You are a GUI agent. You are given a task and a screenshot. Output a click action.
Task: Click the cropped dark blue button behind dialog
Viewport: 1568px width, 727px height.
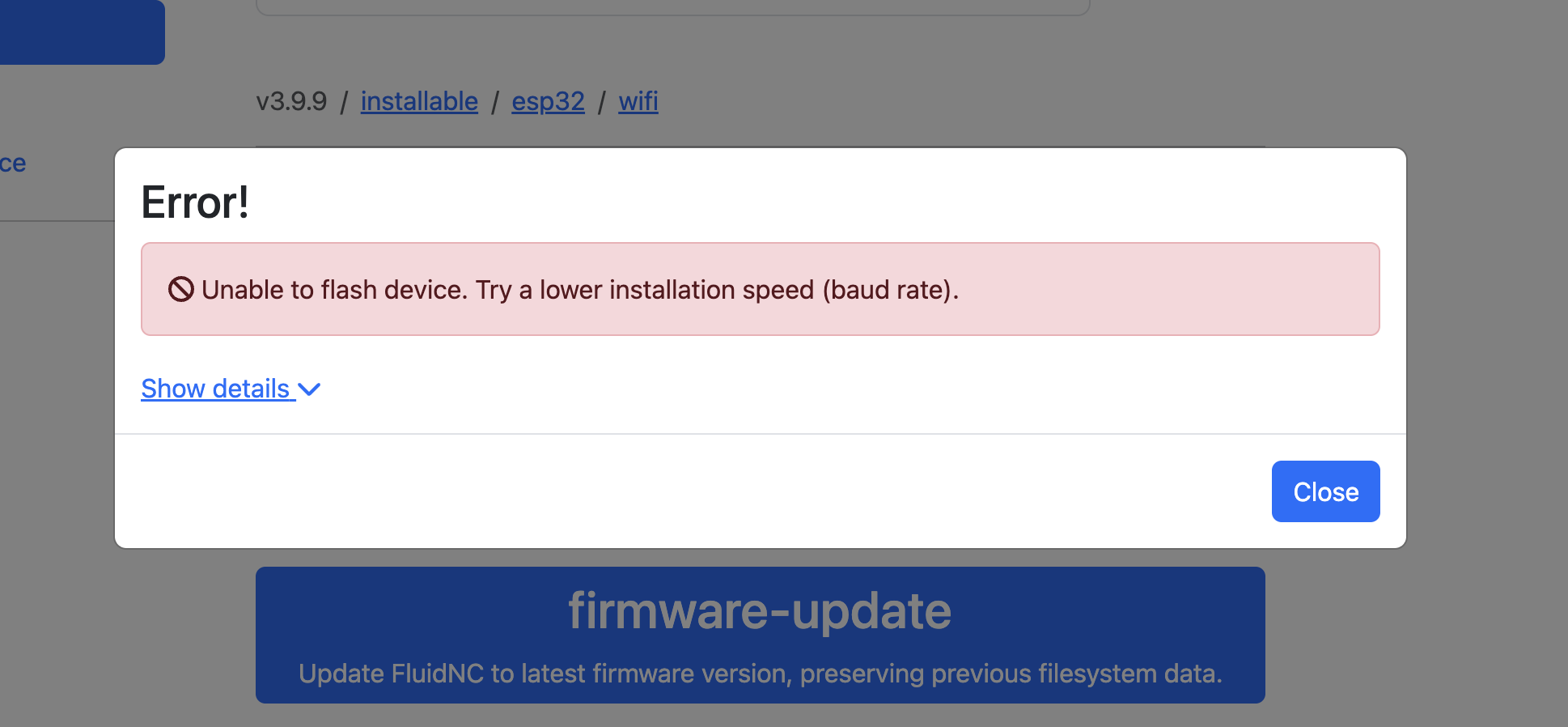point(81,32)
